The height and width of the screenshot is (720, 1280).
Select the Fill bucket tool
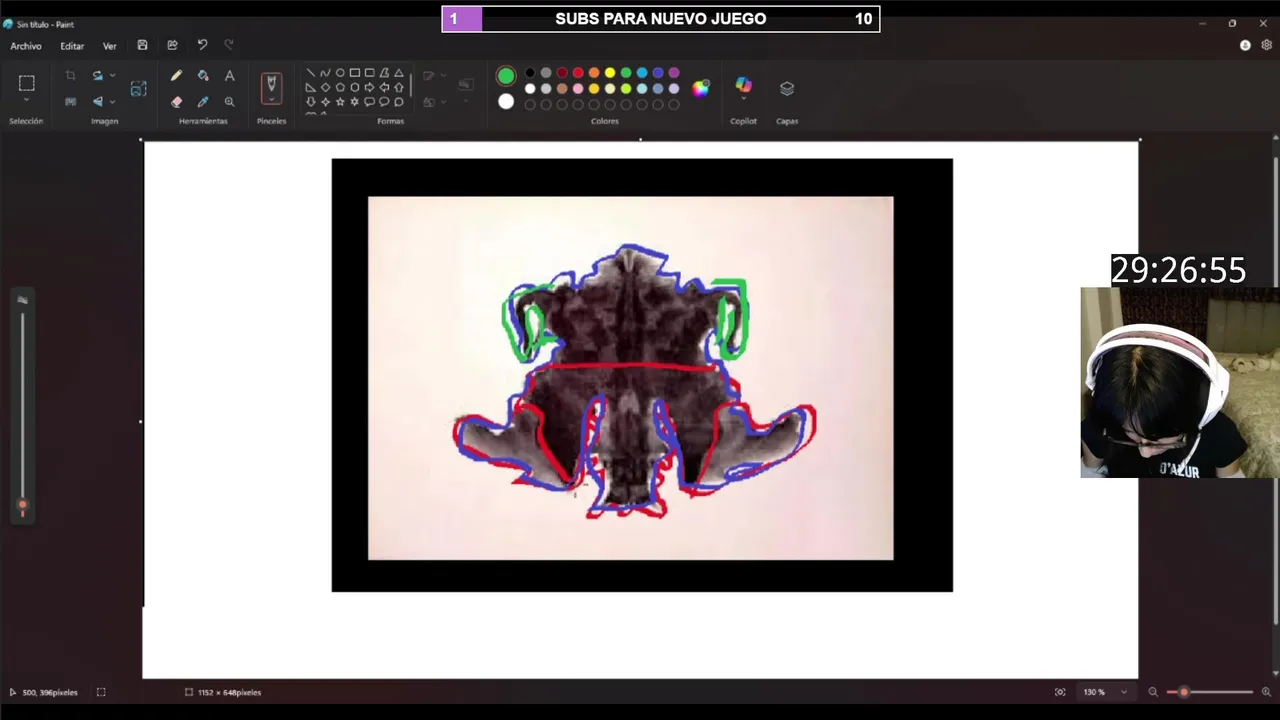point(203,76)
